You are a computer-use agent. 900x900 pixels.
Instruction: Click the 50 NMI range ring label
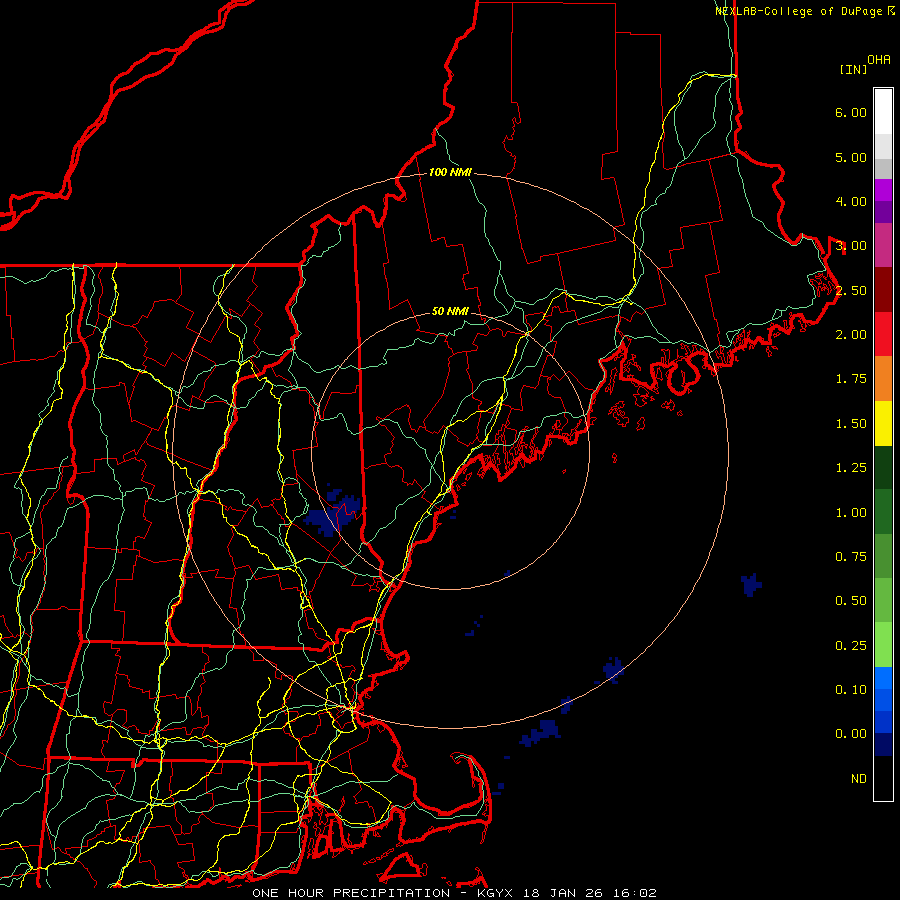[x=451, y=311]
